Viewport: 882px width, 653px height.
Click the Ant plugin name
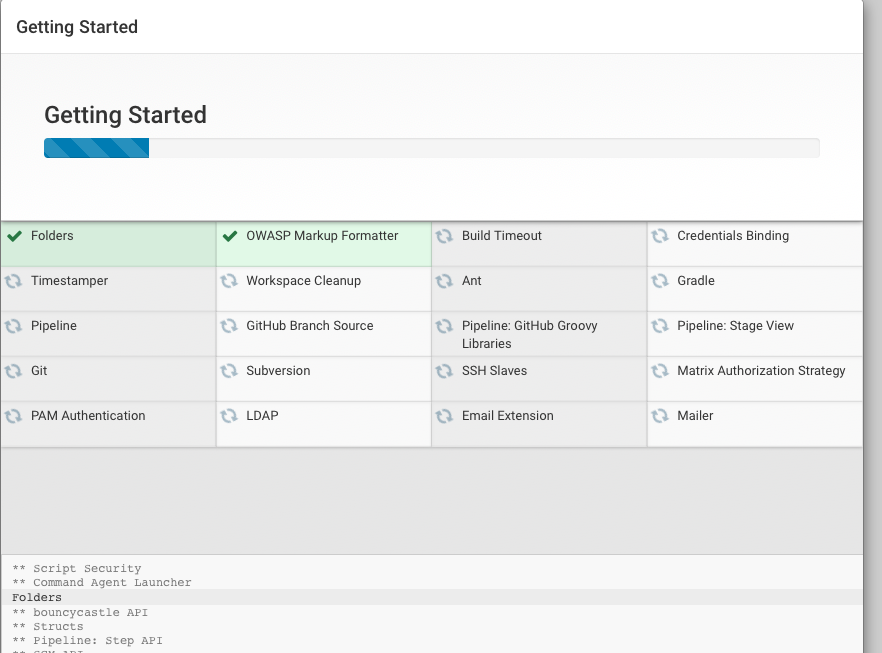tap(471, 281)
